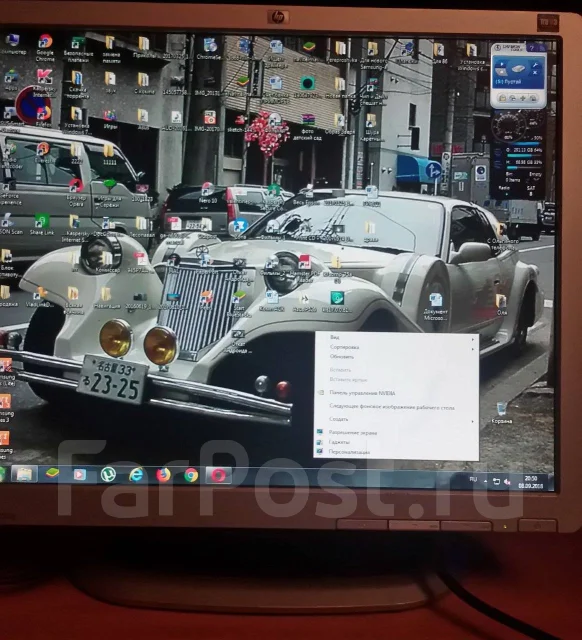Open the Корзина recycle bin icon

[502, 413]
